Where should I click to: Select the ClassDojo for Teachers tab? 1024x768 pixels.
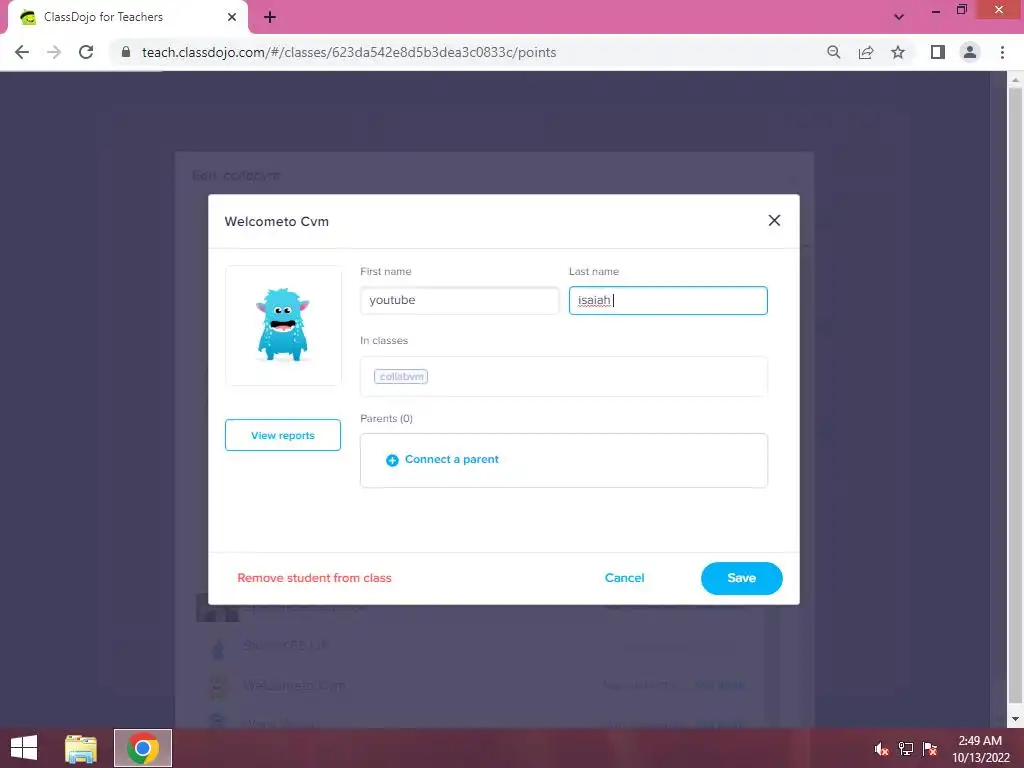(x=127, y=17)
